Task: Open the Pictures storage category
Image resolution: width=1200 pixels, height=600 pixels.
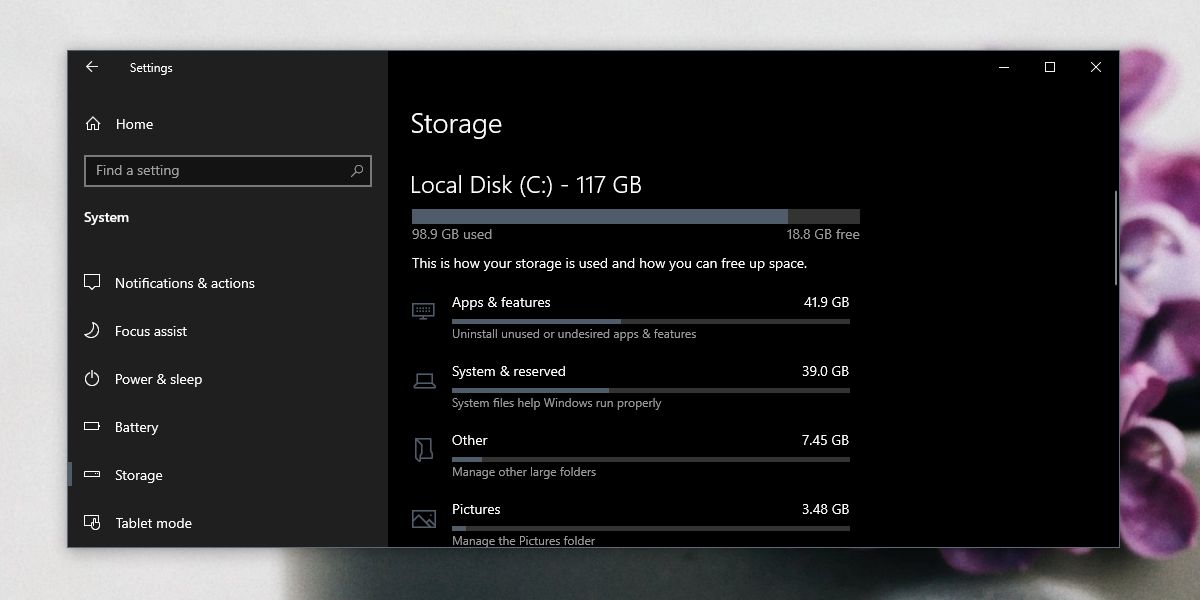Action: pos(630,524)
